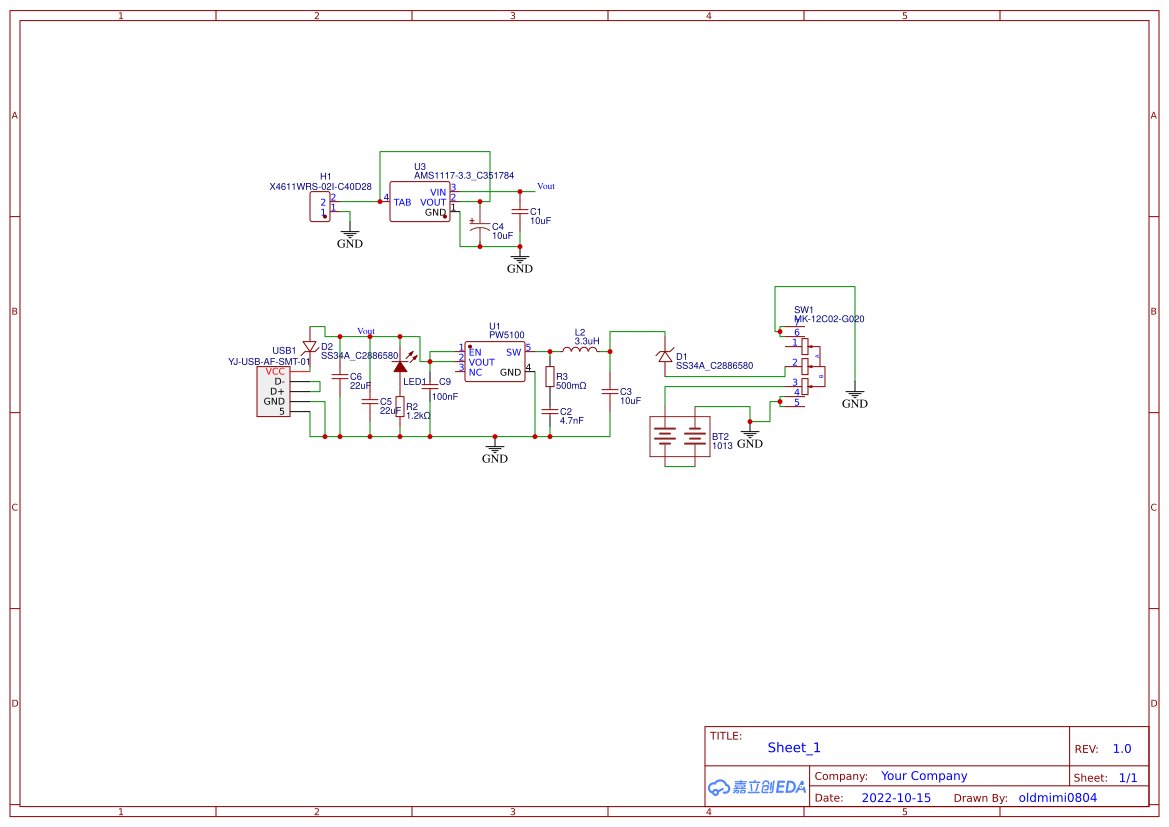Click the 500mΩ resistor value
The image size is (1169, 827).
[x=571, y=386]
